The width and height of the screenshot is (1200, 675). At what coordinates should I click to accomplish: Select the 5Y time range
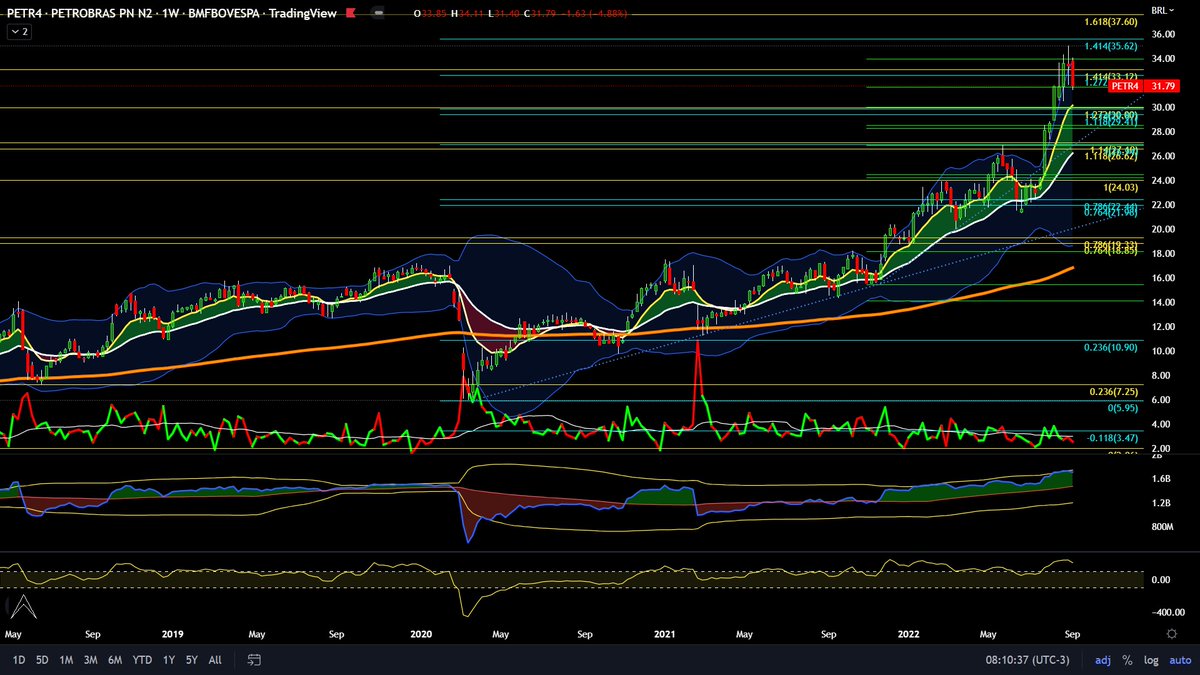point(191,660)
